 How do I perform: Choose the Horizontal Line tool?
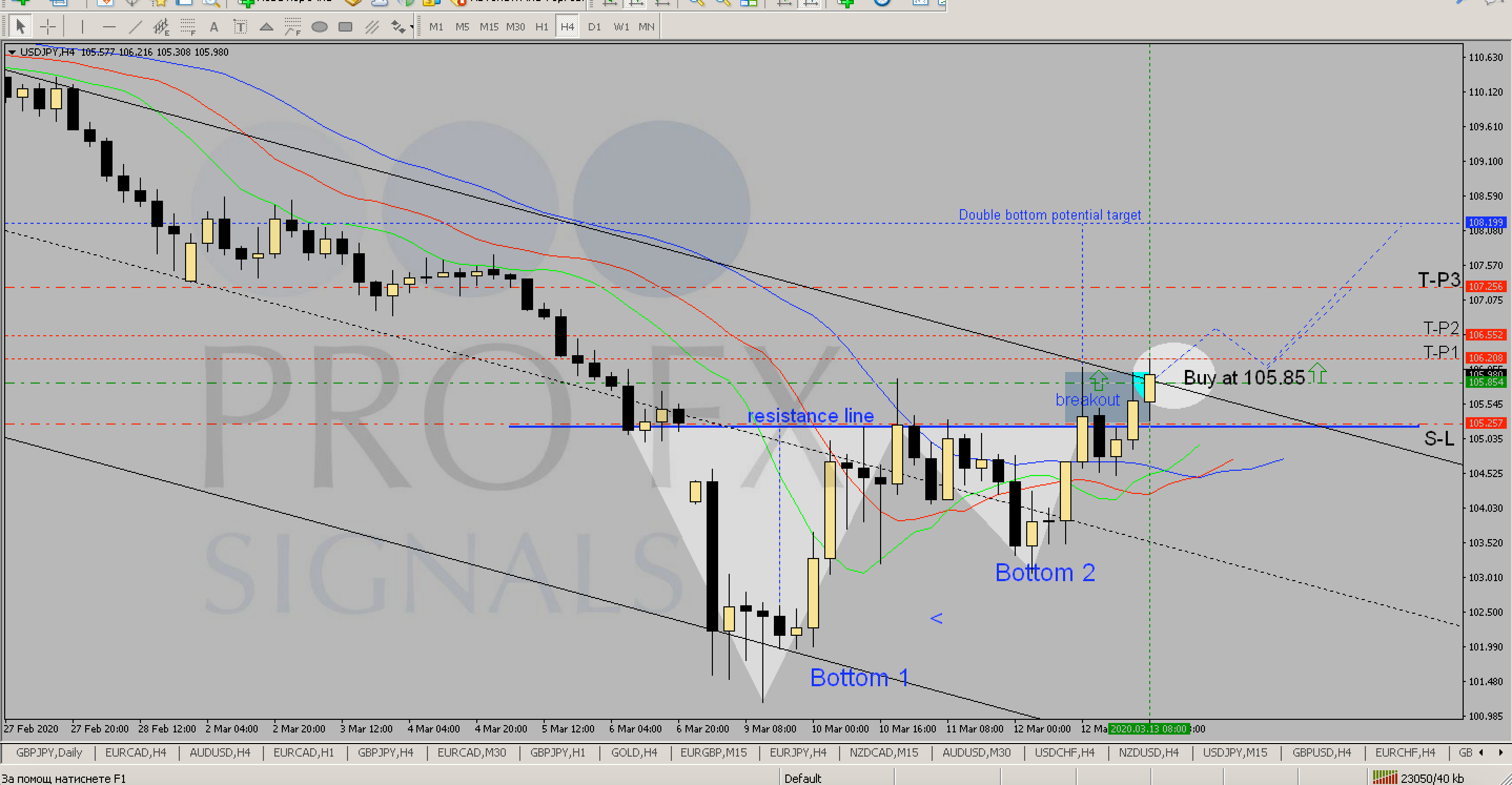coord(109,26)
